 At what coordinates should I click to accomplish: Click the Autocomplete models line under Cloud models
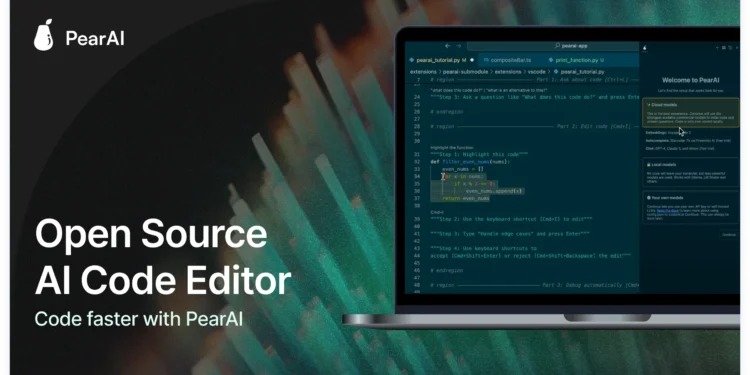pyautogui.click(x=688, y=141)
